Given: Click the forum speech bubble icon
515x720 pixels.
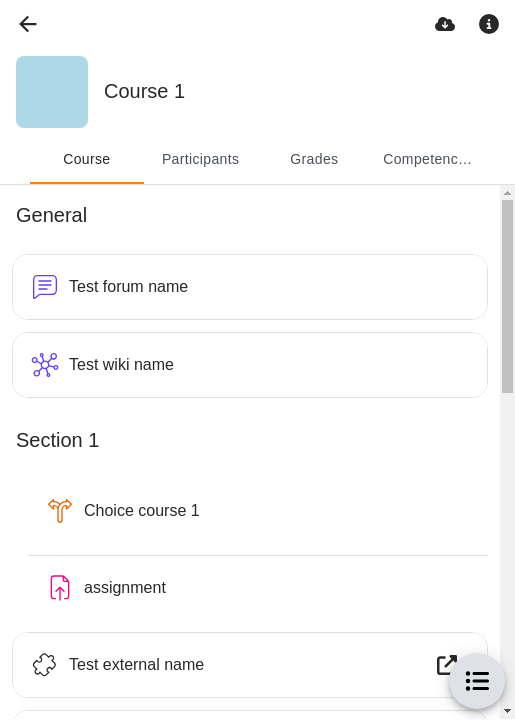Looking at the screenshot, I should pyautogui.click(x=45, y=287).
